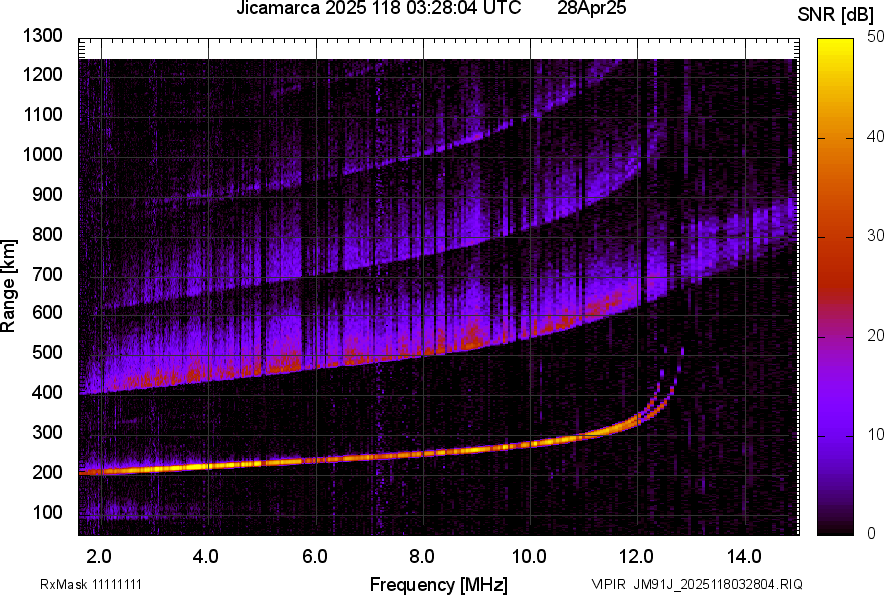Click the 0 colorbar tick label
This screenshot has height=595, width=884.
click(x=872, y=533)
